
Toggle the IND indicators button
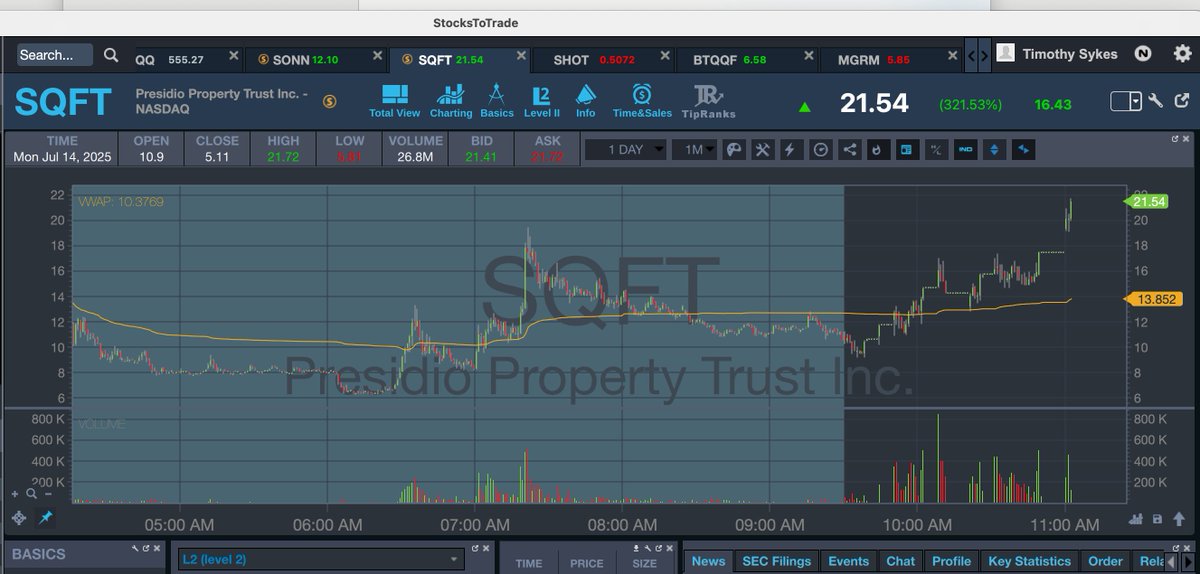(x=965, y=150)
